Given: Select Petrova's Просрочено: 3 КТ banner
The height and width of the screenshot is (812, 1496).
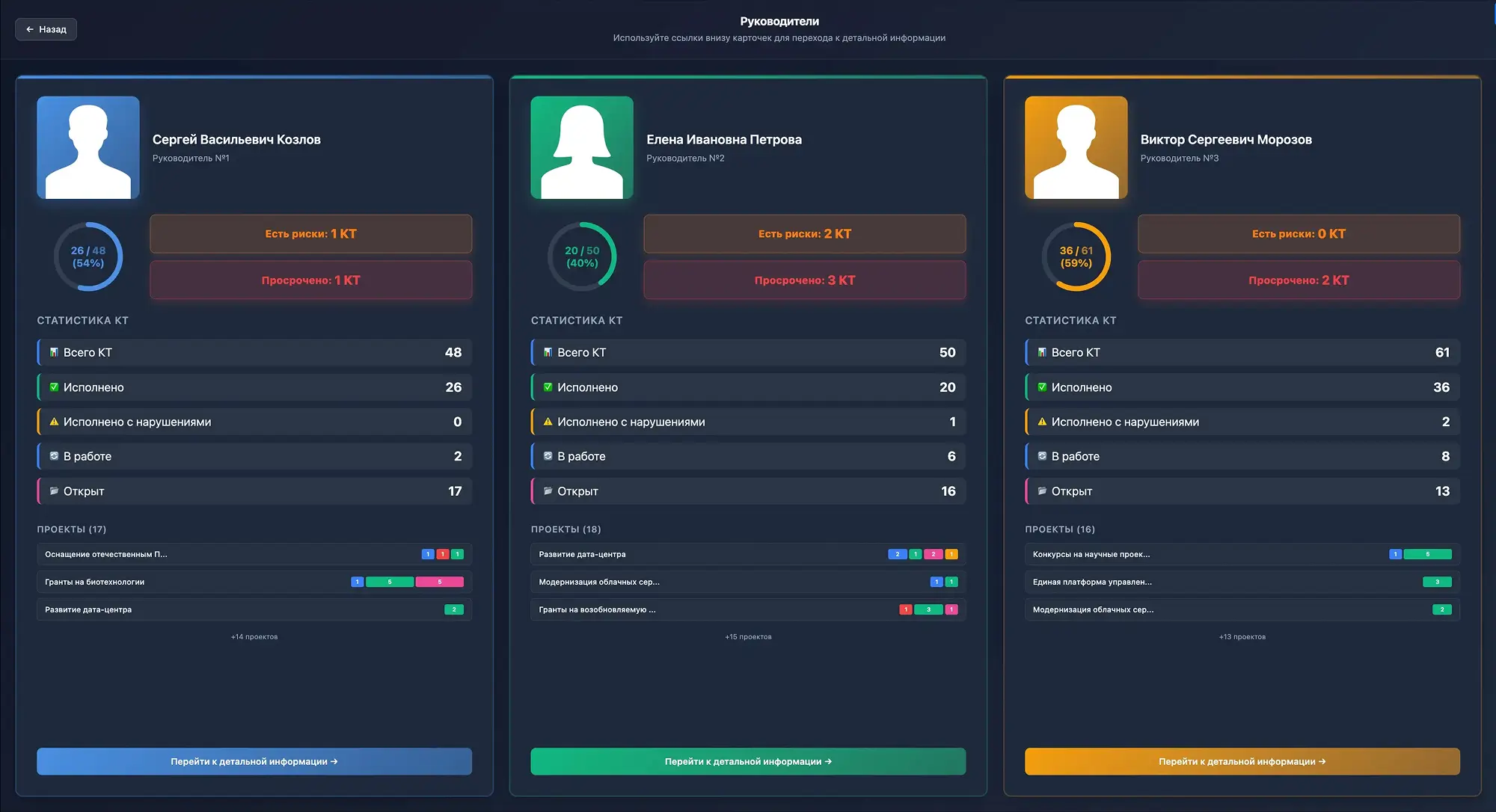Looking at the screenshot, I should (x=804, y=280).
